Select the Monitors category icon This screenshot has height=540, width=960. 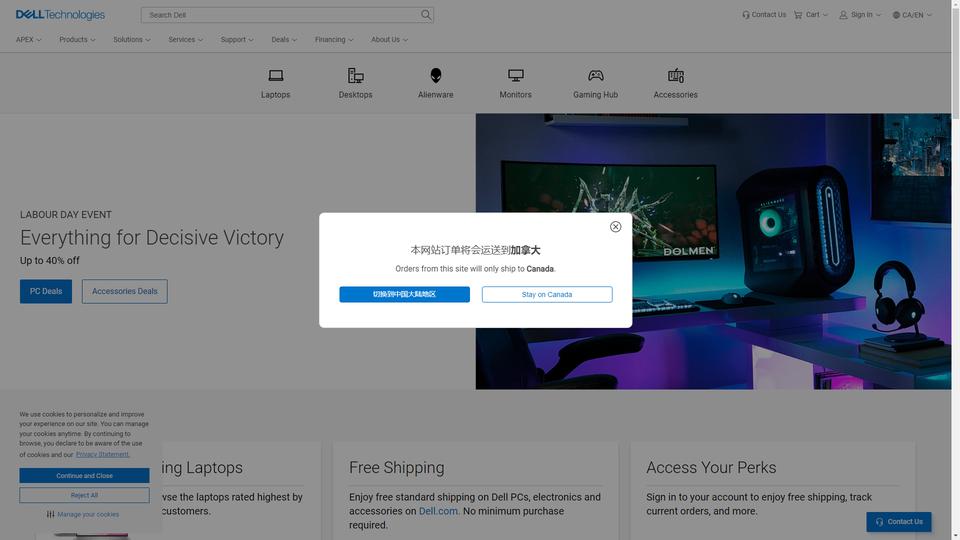(516, 75)
